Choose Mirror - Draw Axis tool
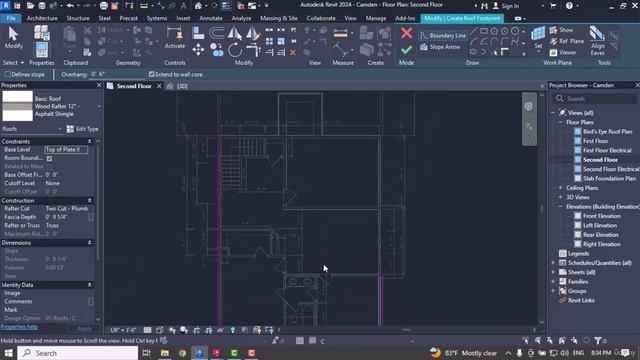640x360 pixels. pos(253,33)
